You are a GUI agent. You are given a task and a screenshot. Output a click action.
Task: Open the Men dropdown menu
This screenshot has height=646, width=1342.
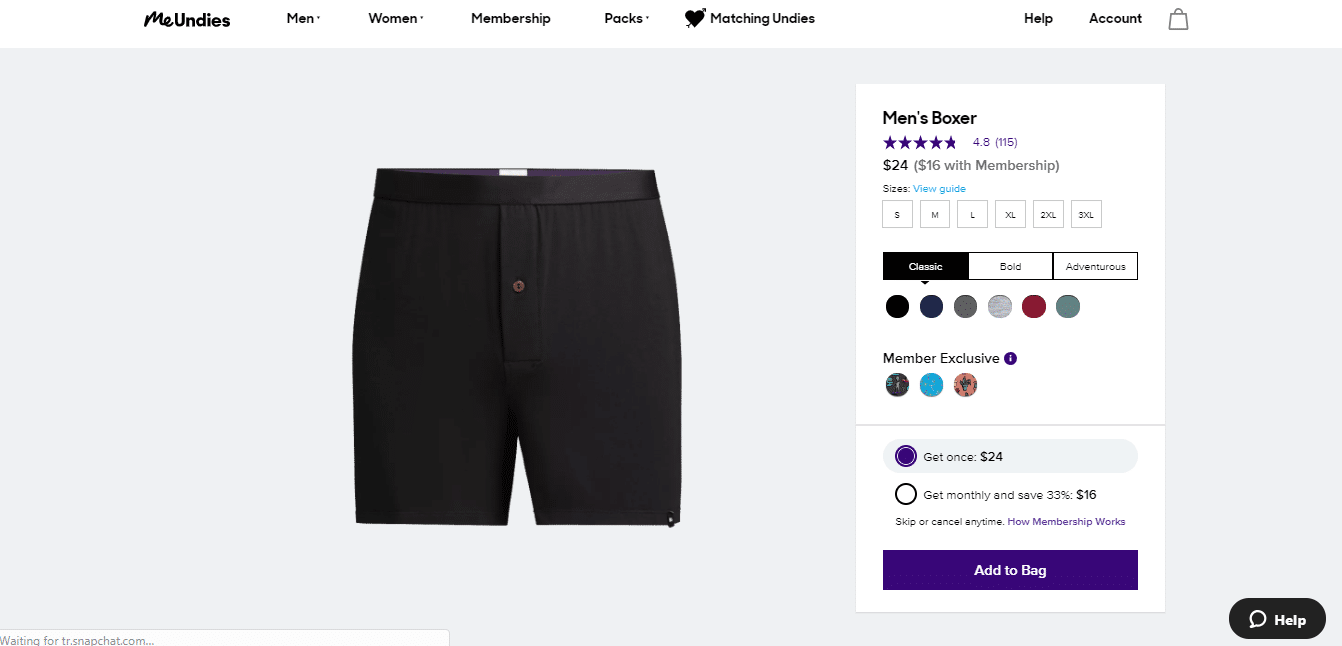(301, 18)
